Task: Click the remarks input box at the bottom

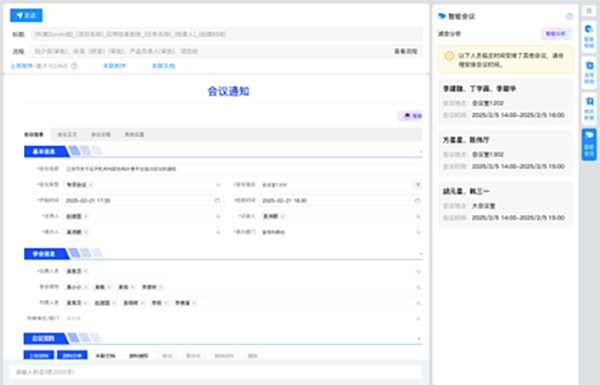Action: coord(217,372)
